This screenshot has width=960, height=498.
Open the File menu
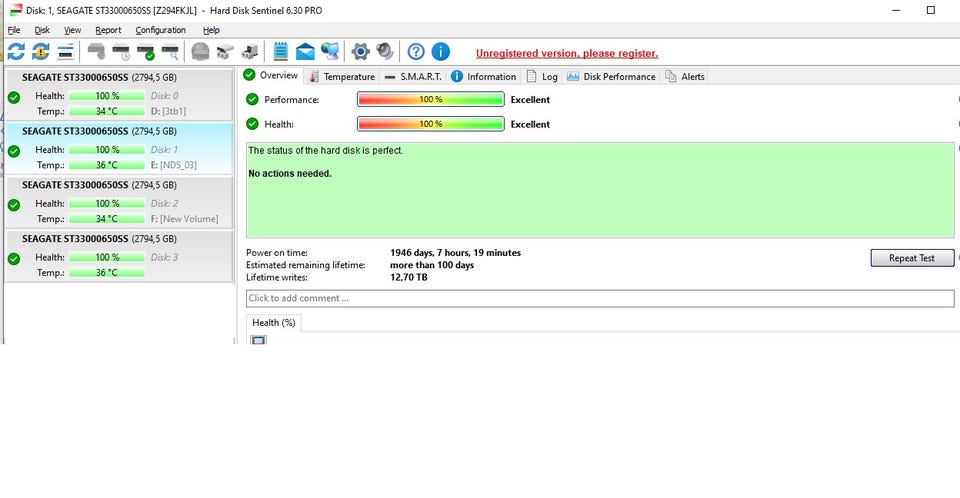pos(14,30)
